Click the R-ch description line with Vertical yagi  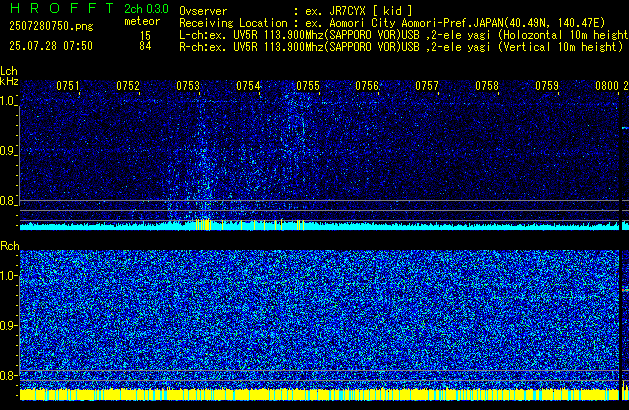pyautogui.click(x=401, y=47)
